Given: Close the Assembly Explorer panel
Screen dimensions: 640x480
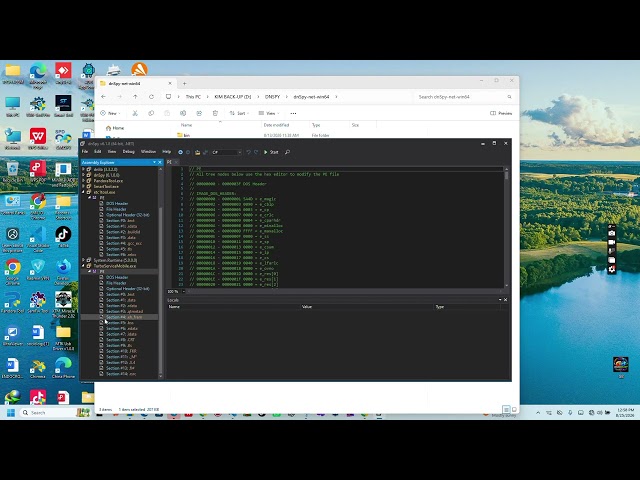Looking at the screenshot, I should [160, 162].
